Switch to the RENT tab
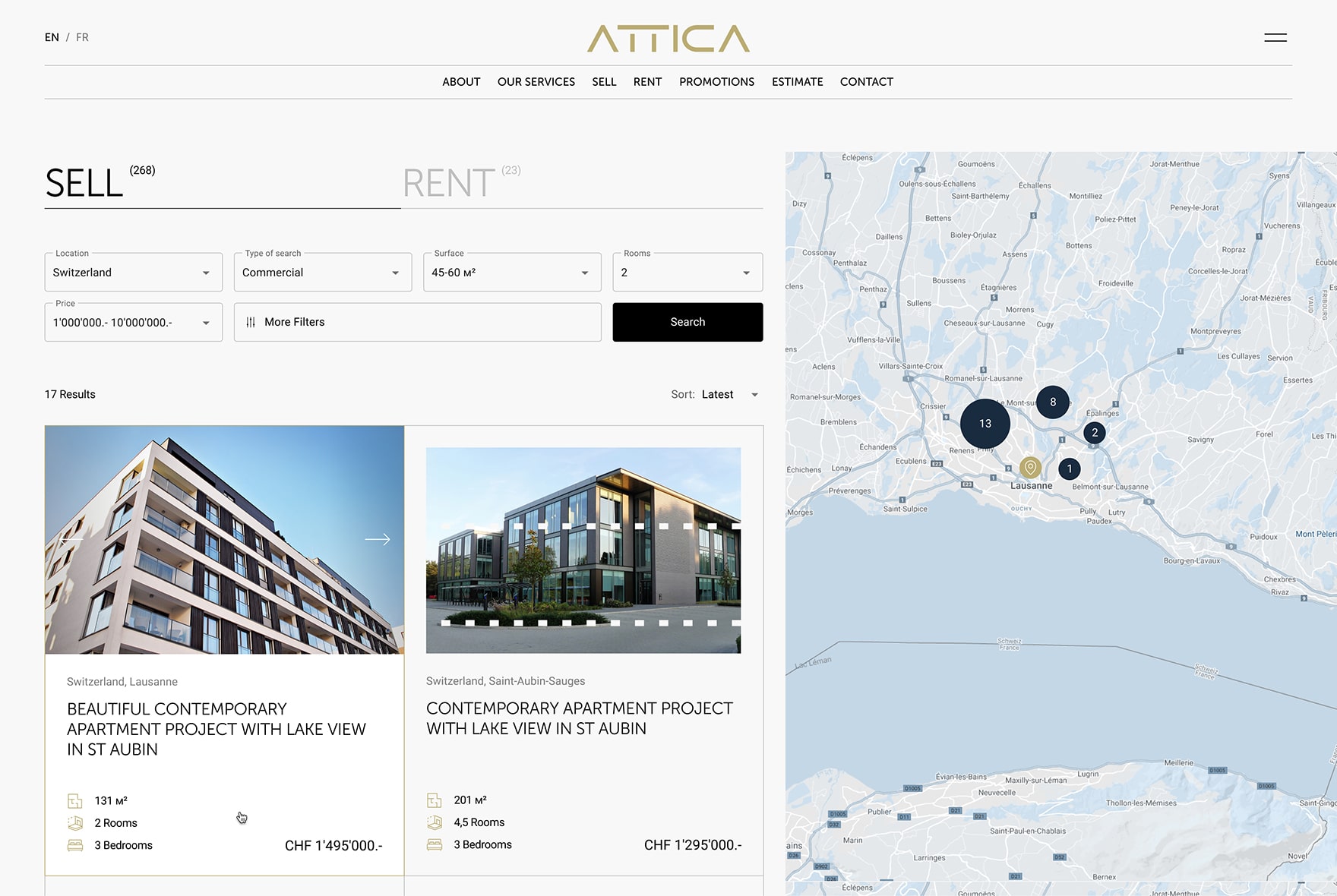The width and height of the screenshot is (1337, 896). 449,183
